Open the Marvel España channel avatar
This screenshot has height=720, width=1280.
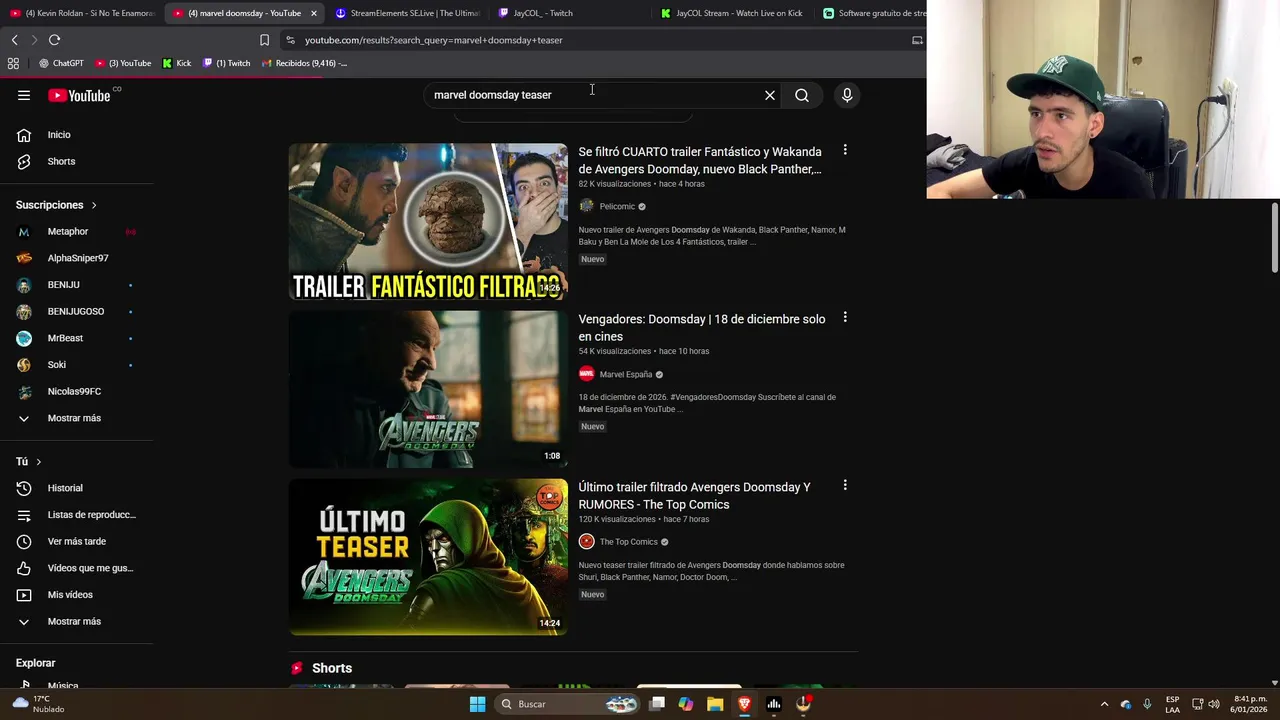[586, 374]
